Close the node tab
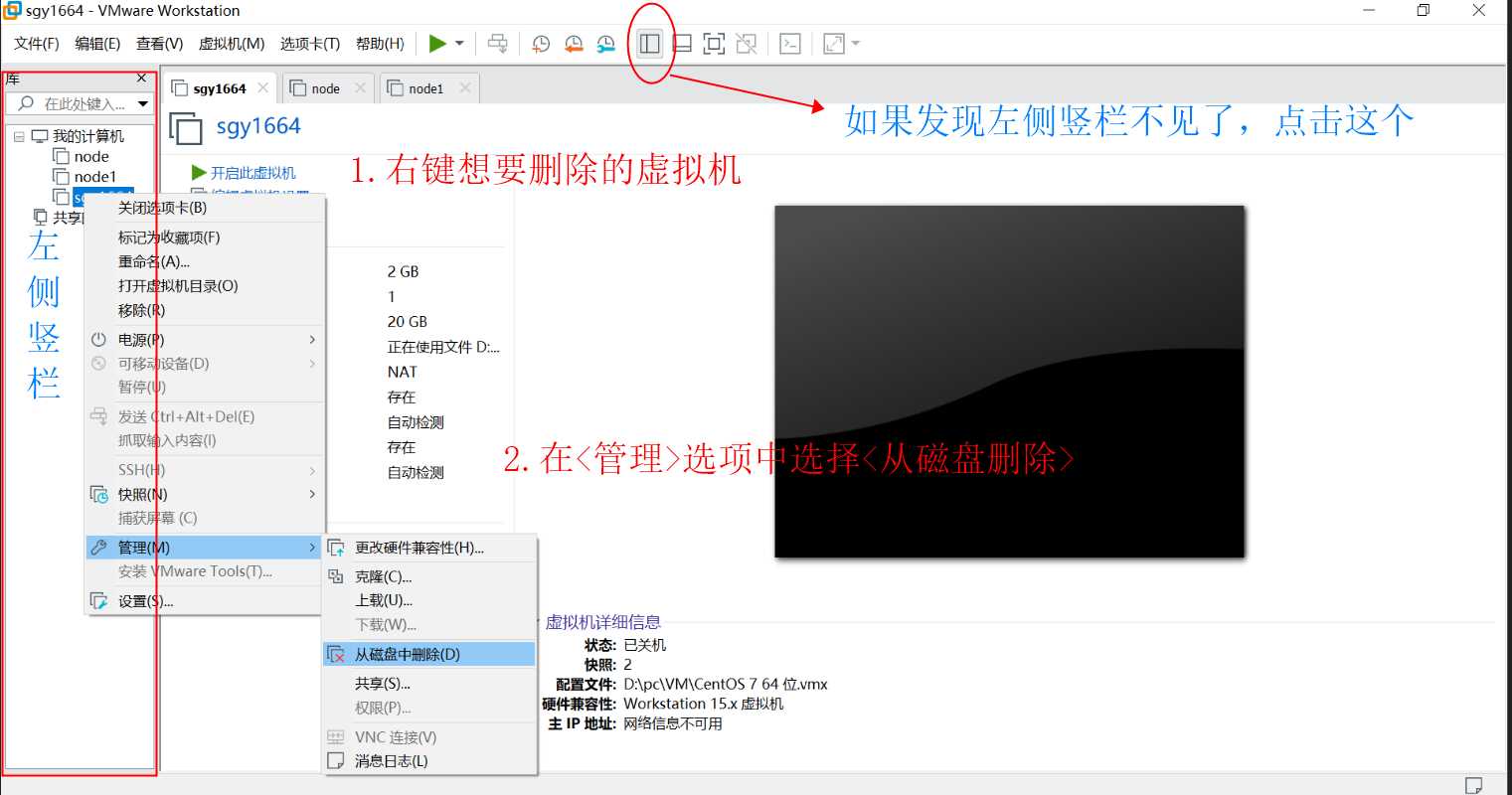This screenshot has height=795, width=1512. click(x=360, y=88)
